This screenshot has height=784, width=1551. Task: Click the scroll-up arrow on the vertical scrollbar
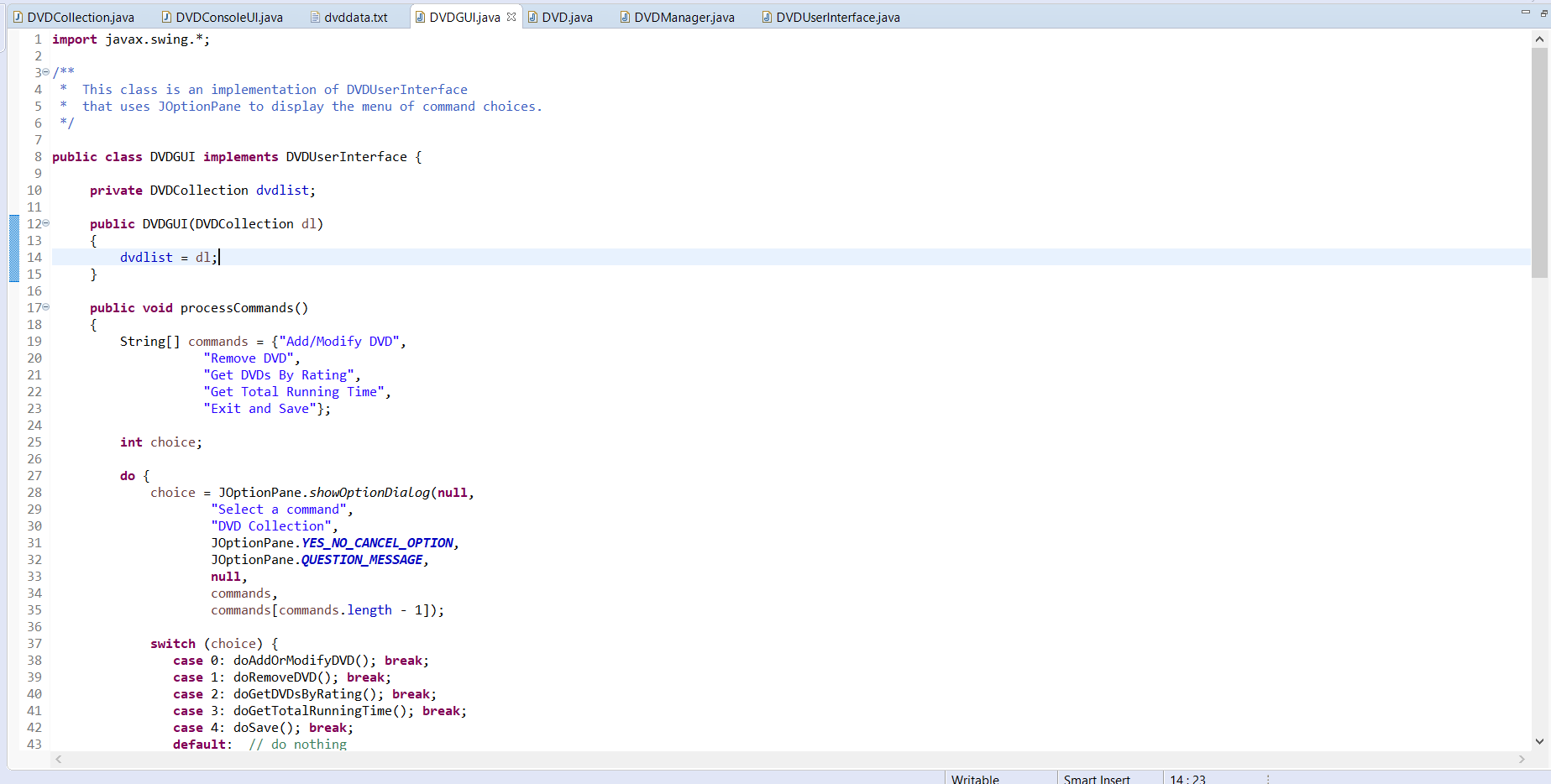pyautogui.click(x=1540, y=38)
